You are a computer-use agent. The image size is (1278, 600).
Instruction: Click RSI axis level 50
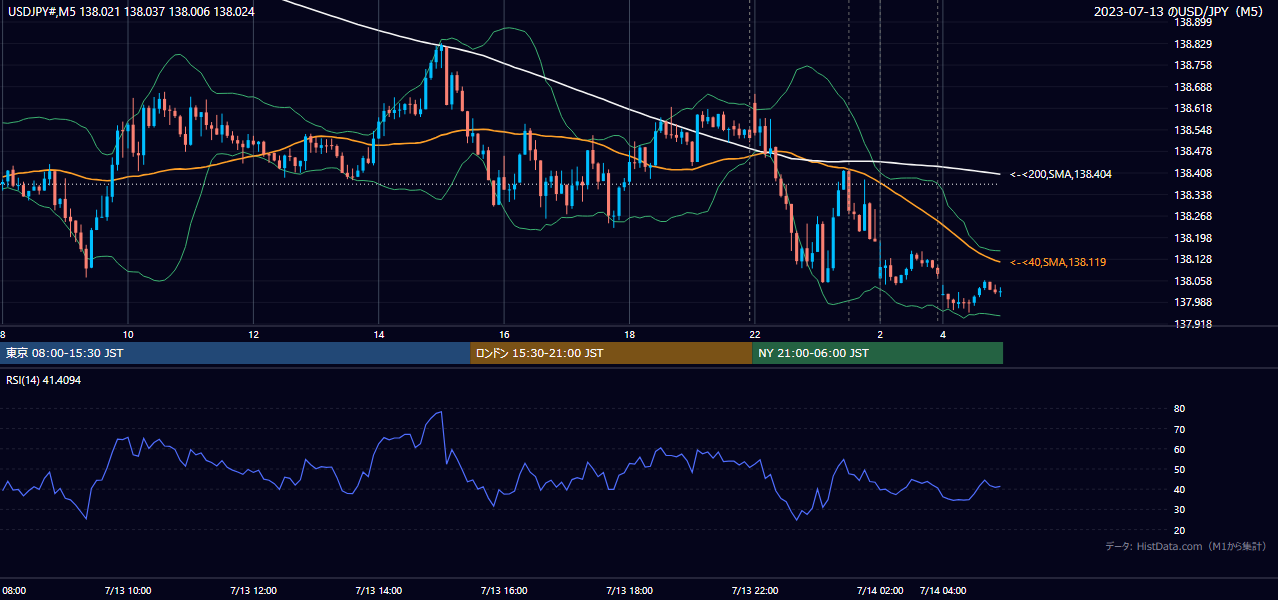click(x=1179, y=469)
